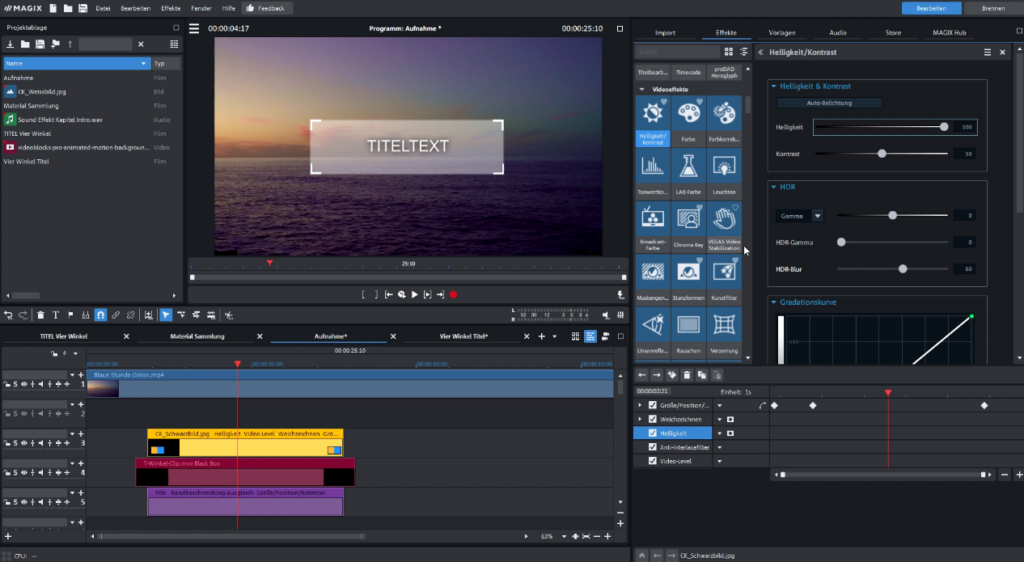The height and width of the screenshot is (562, 1024).
Task: Adjust the Kontrast slider handle
Action: click(882, 154)
